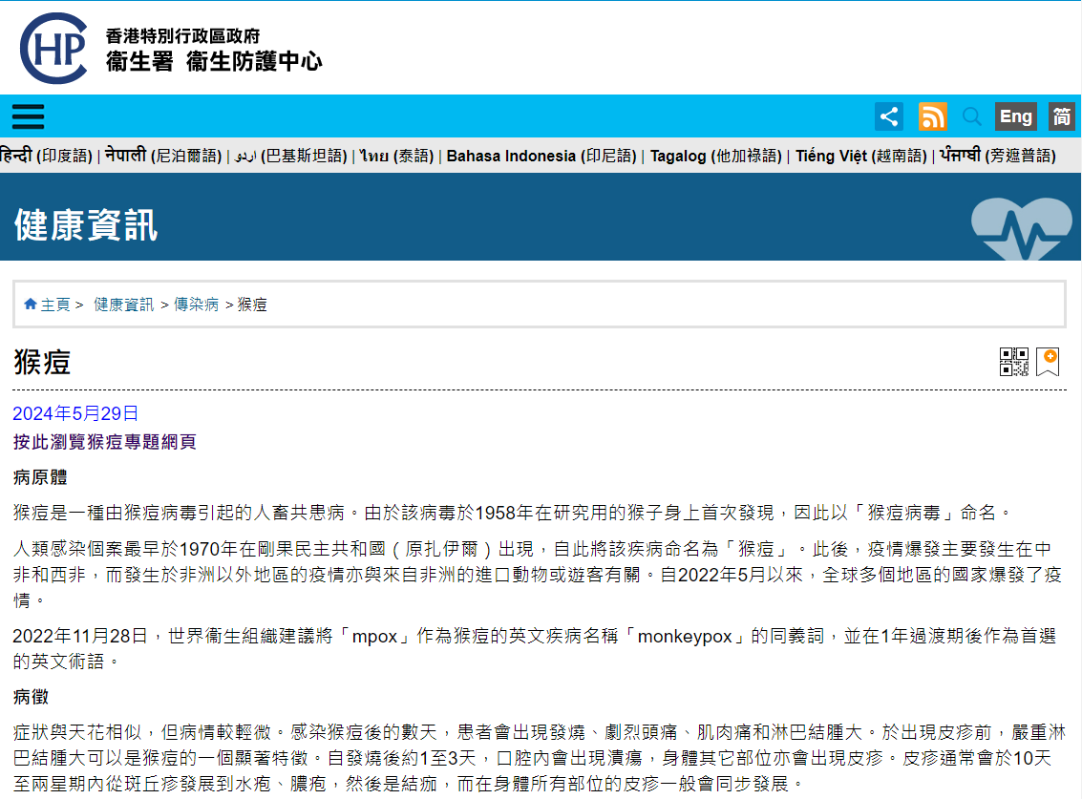1082x799 pixels.
Task: Select Tagalog (他加祿語) language
Action: click(715, 156)
